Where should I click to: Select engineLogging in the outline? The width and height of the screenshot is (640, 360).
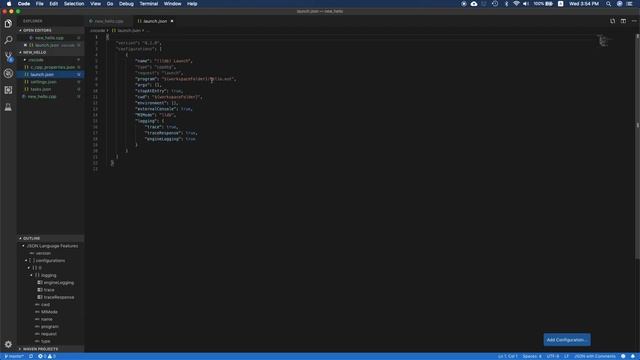58,282
